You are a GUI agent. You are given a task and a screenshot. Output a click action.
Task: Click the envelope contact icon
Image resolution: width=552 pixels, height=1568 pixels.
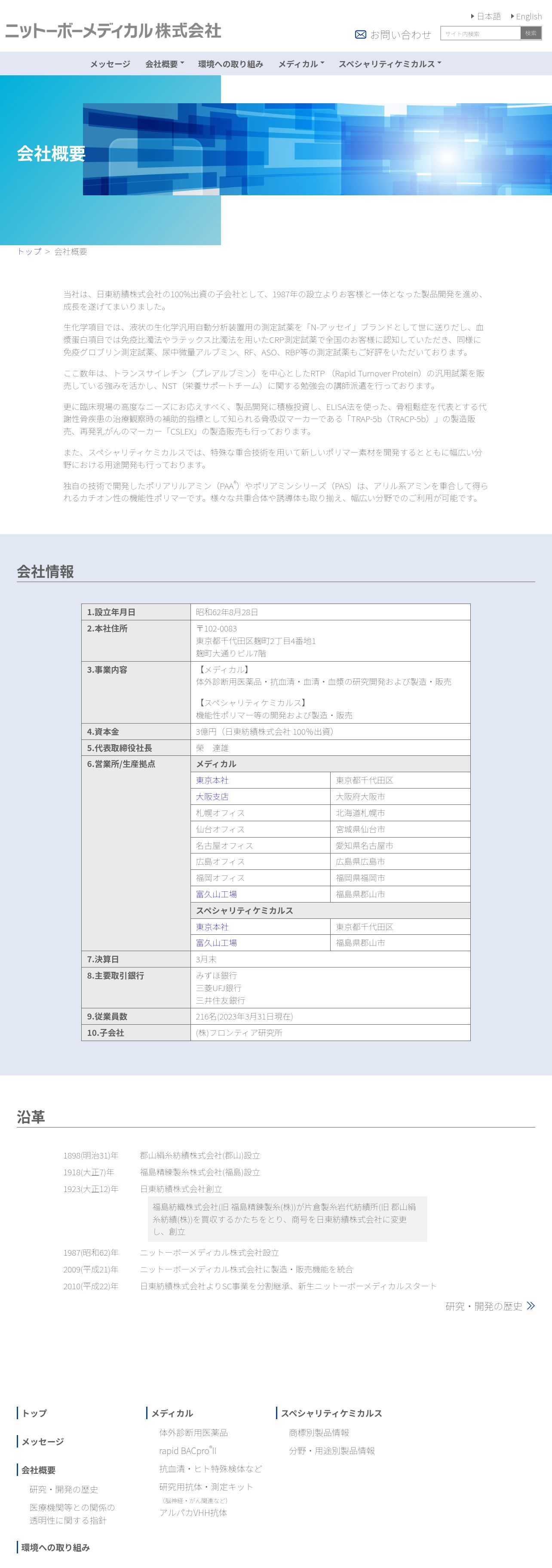coord(360,35)
